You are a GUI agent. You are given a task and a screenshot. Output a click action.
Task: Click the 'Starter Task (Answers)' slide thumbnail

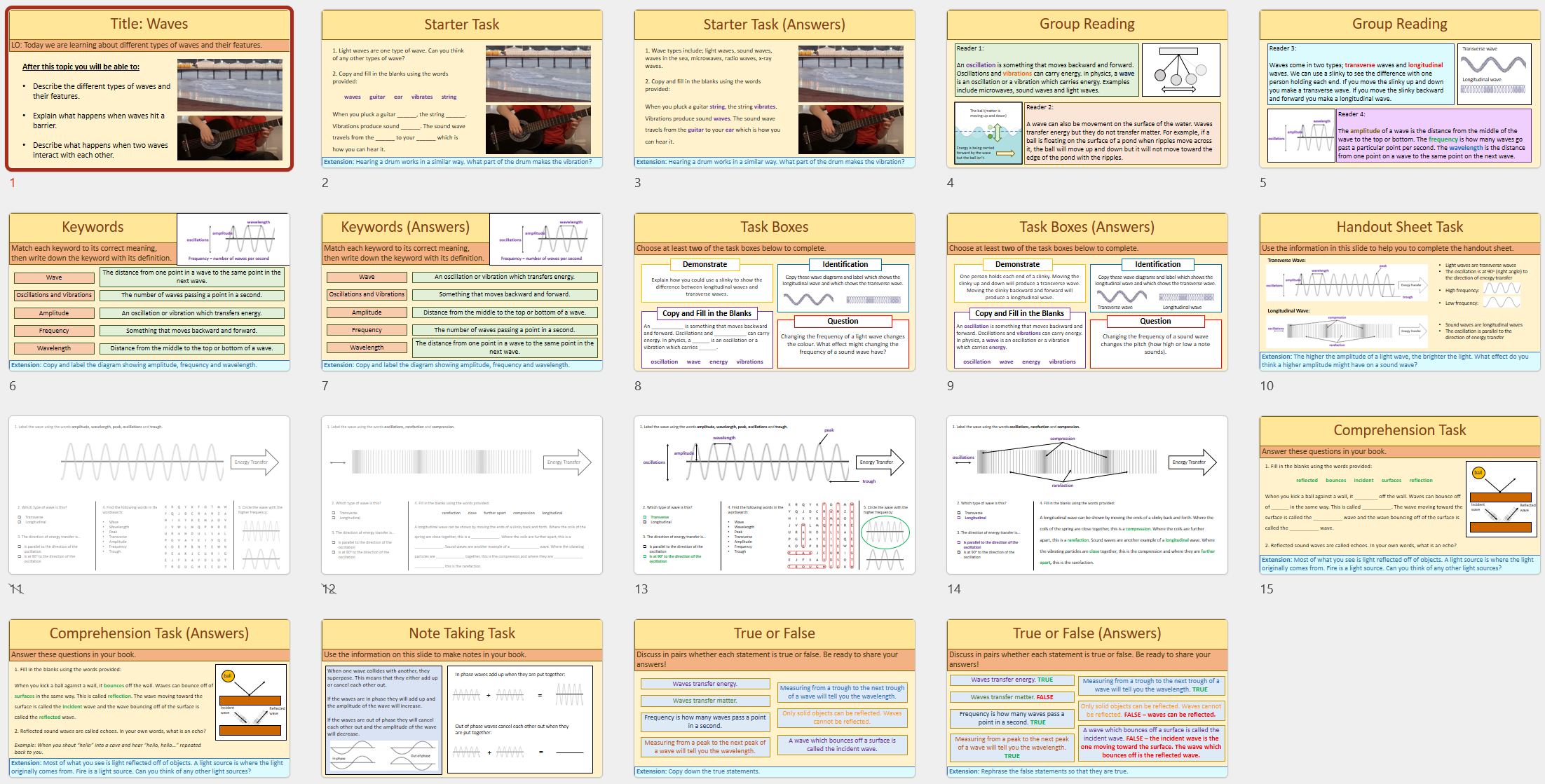pos(775,89)
